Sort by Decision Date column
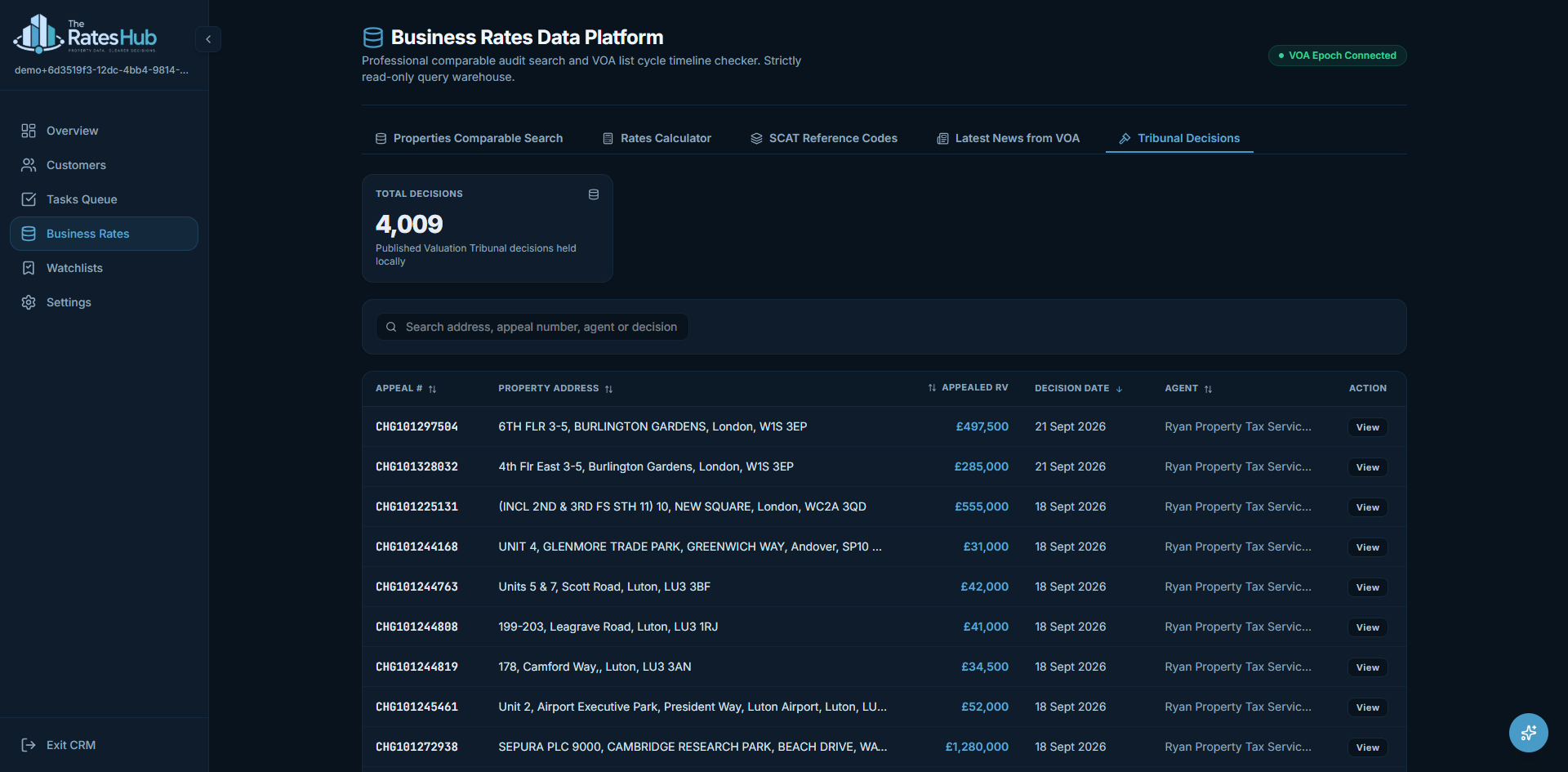The image size is (1568, 772). click(1079, 389)
